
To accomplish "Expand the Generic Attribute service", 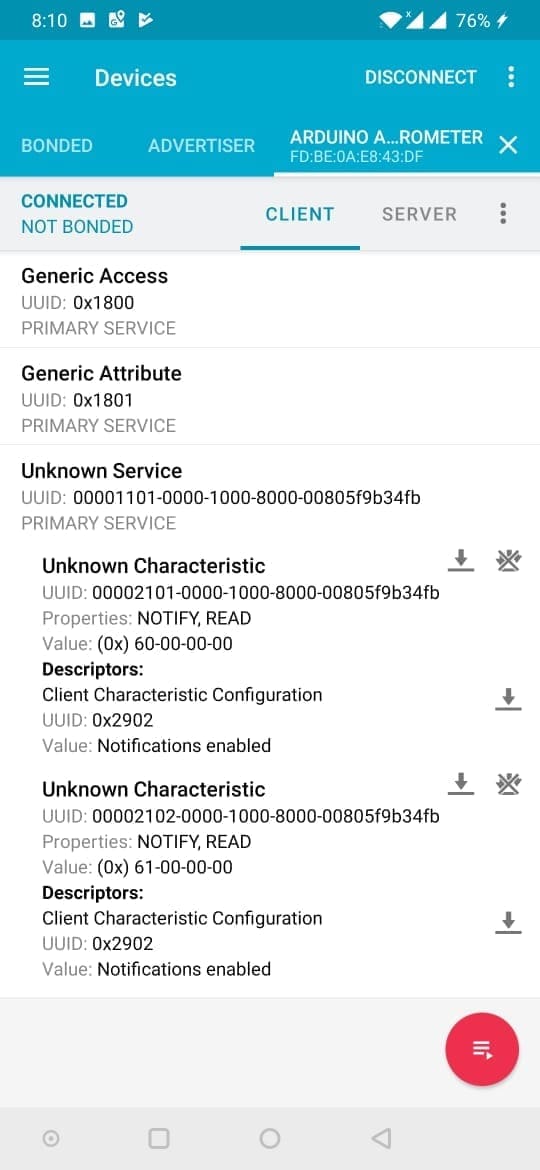I will pyautogui.click(x=270, y=397).
